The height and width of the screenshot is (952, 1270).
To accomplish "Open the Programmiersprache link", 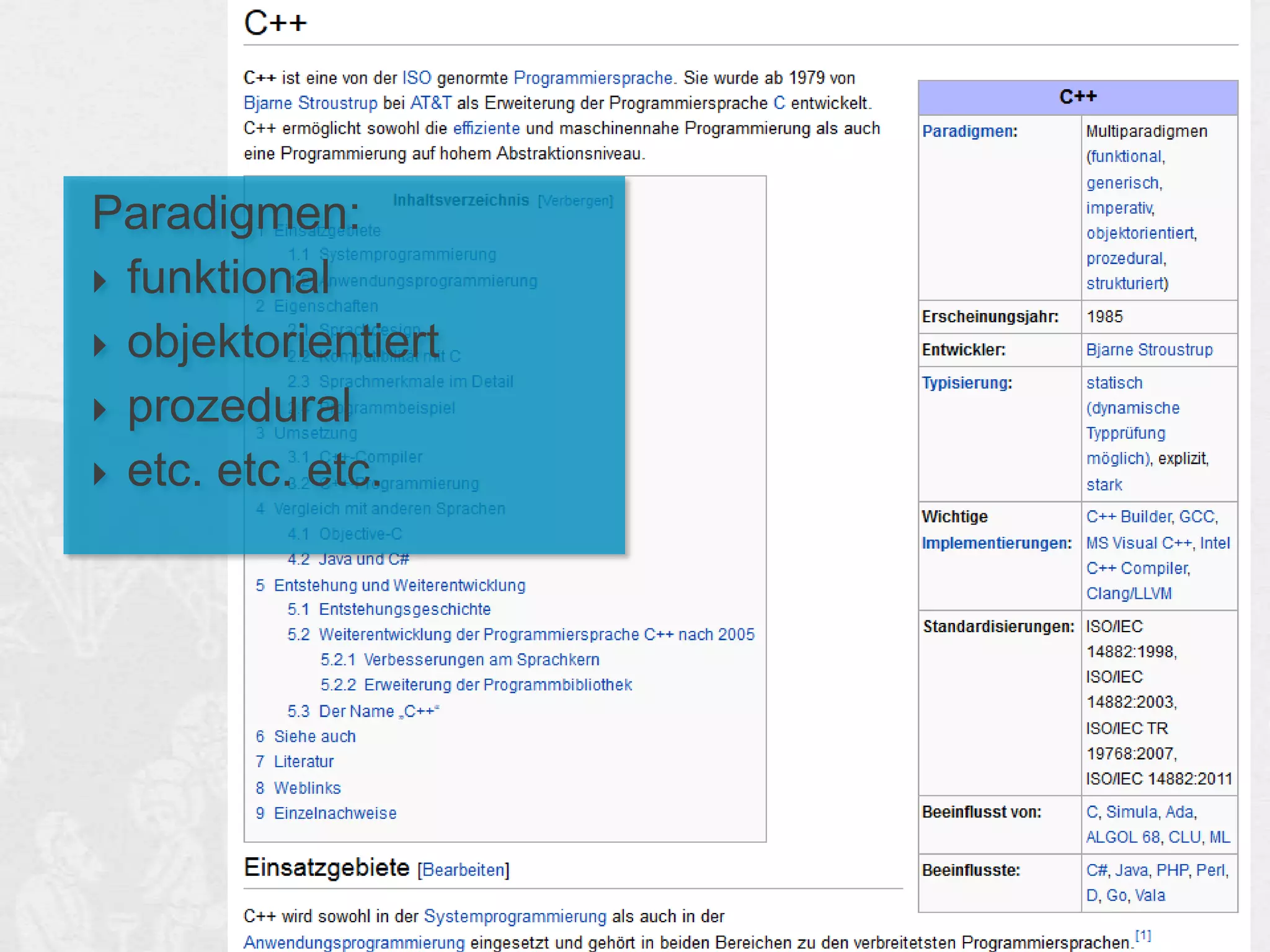I will point(593,78).
